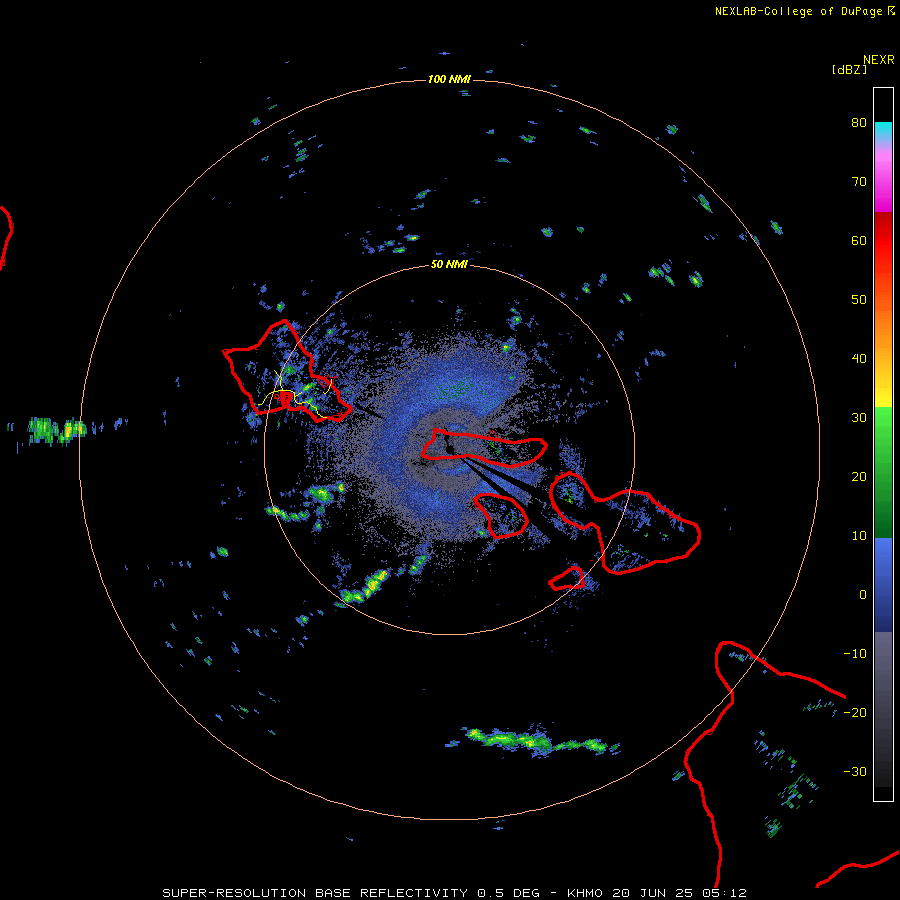Pick the 10 value on the dBZ scale
This screenshot has height=900, width=900.
[x=859, y=536]
